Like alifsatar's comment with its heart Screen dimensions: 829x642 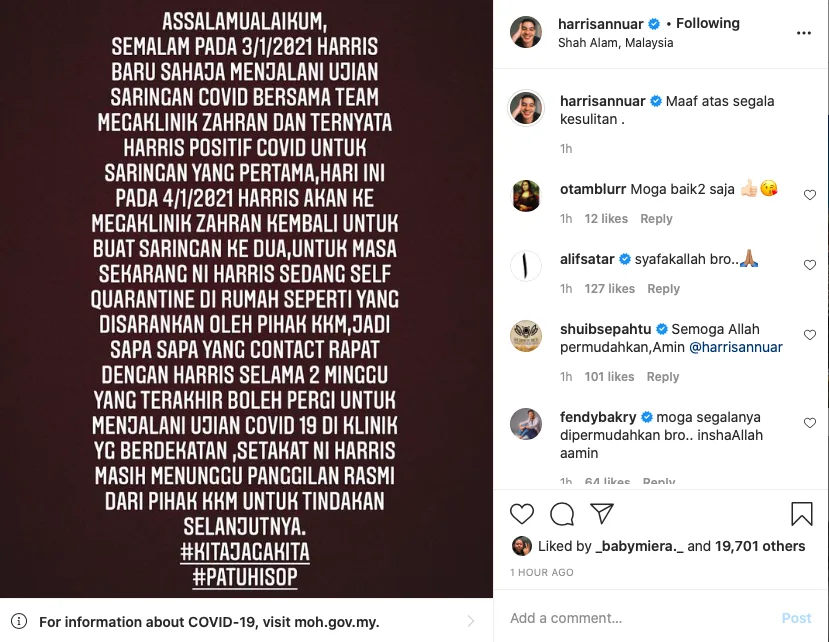(810, 265)
